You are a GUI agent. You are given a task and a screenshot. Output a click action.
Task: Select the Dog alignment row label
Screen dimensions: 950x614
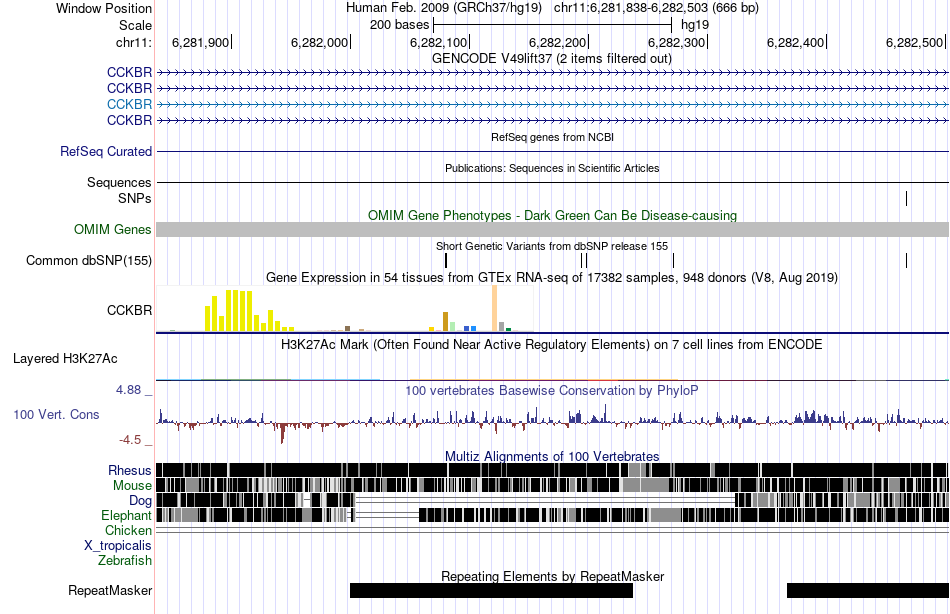[x=140, y=500]
